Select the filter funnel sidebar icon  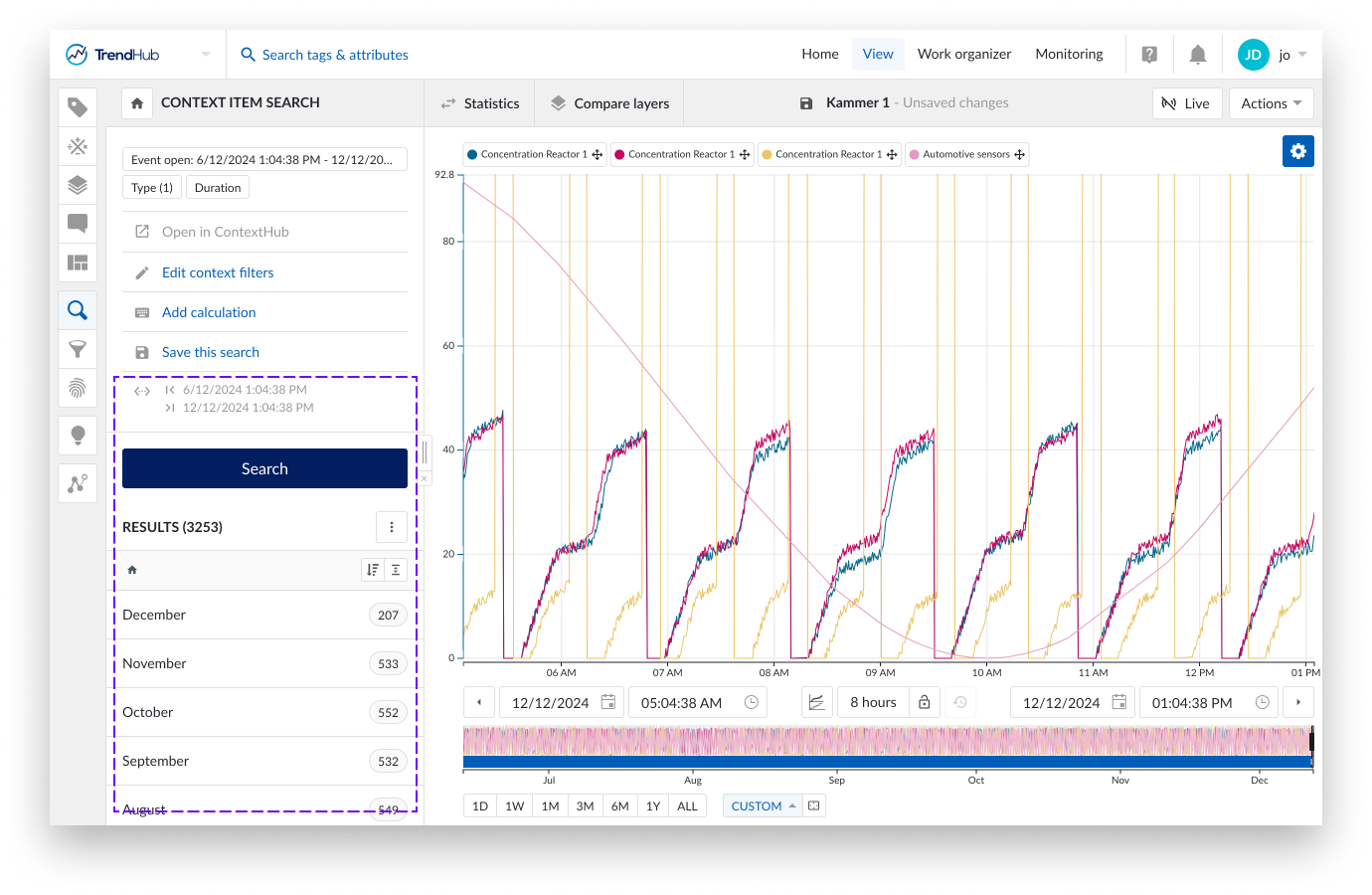click(x=78, y=349)
